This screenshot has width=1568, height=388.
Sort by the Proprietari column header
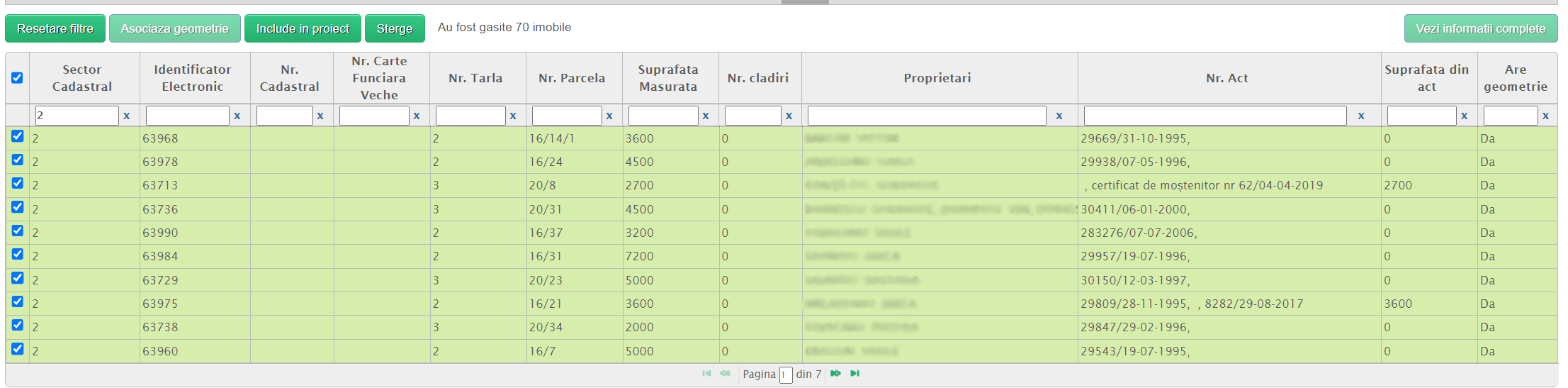pos(937,78)
